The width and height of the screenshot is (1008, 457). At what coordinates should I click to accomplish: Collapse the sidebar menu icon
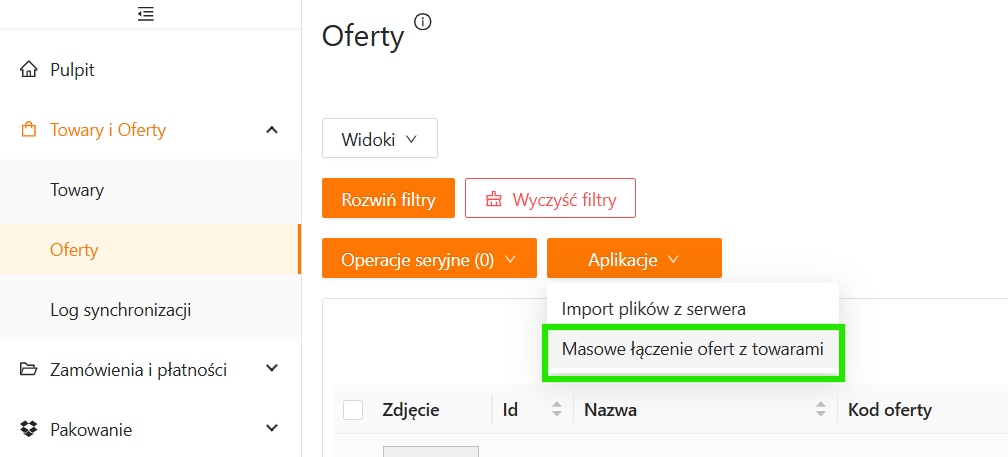pyautogui.click(x=146, y=14)
